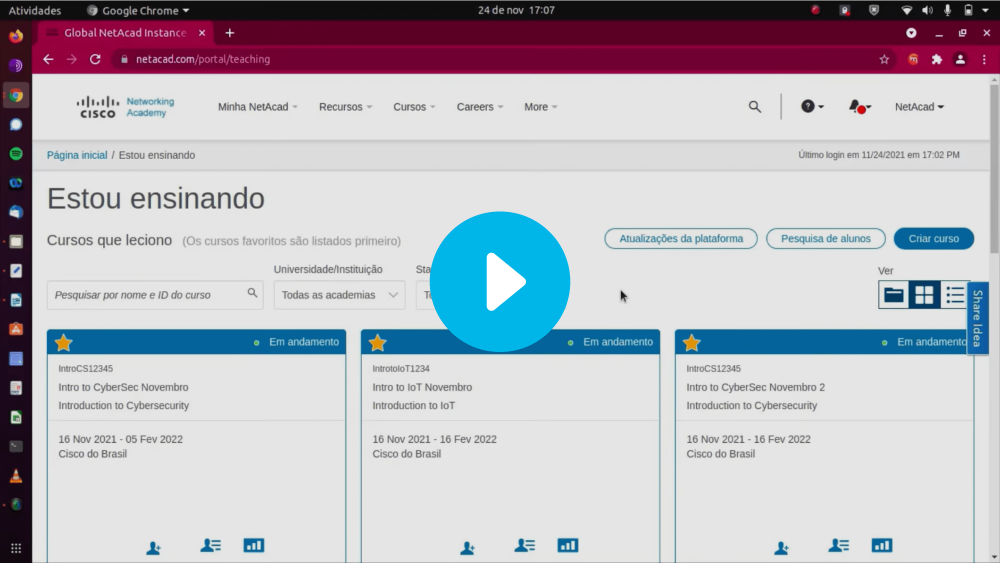The height and width of the screenshot is (563, 1000).
Task: Expand Recursos menu
Action: coord(345,106)
